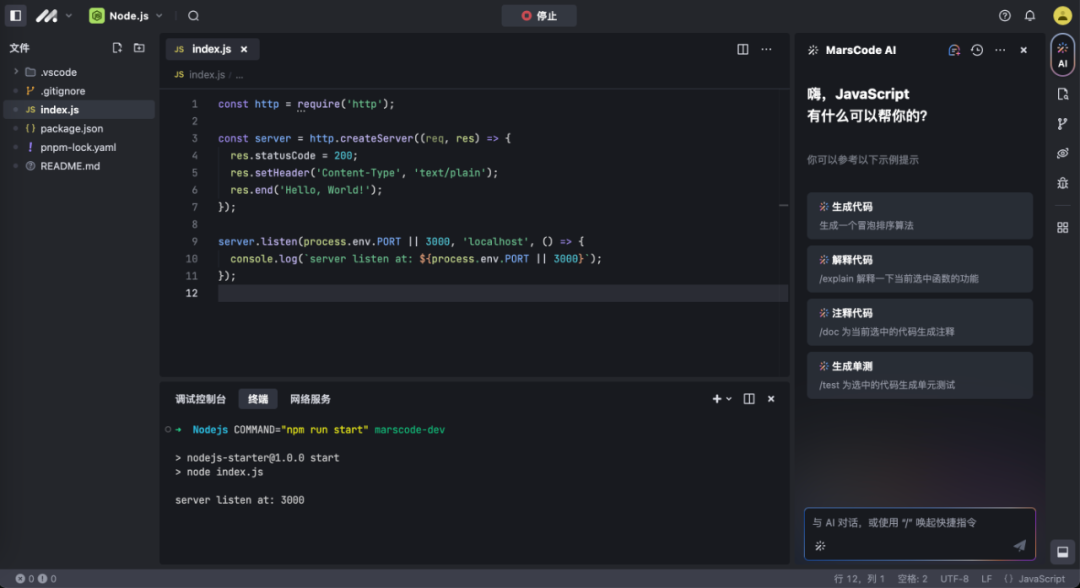Screen dimensions: 1080x588
Task: Open the extensions grid icon
Action: point(1062,227)
